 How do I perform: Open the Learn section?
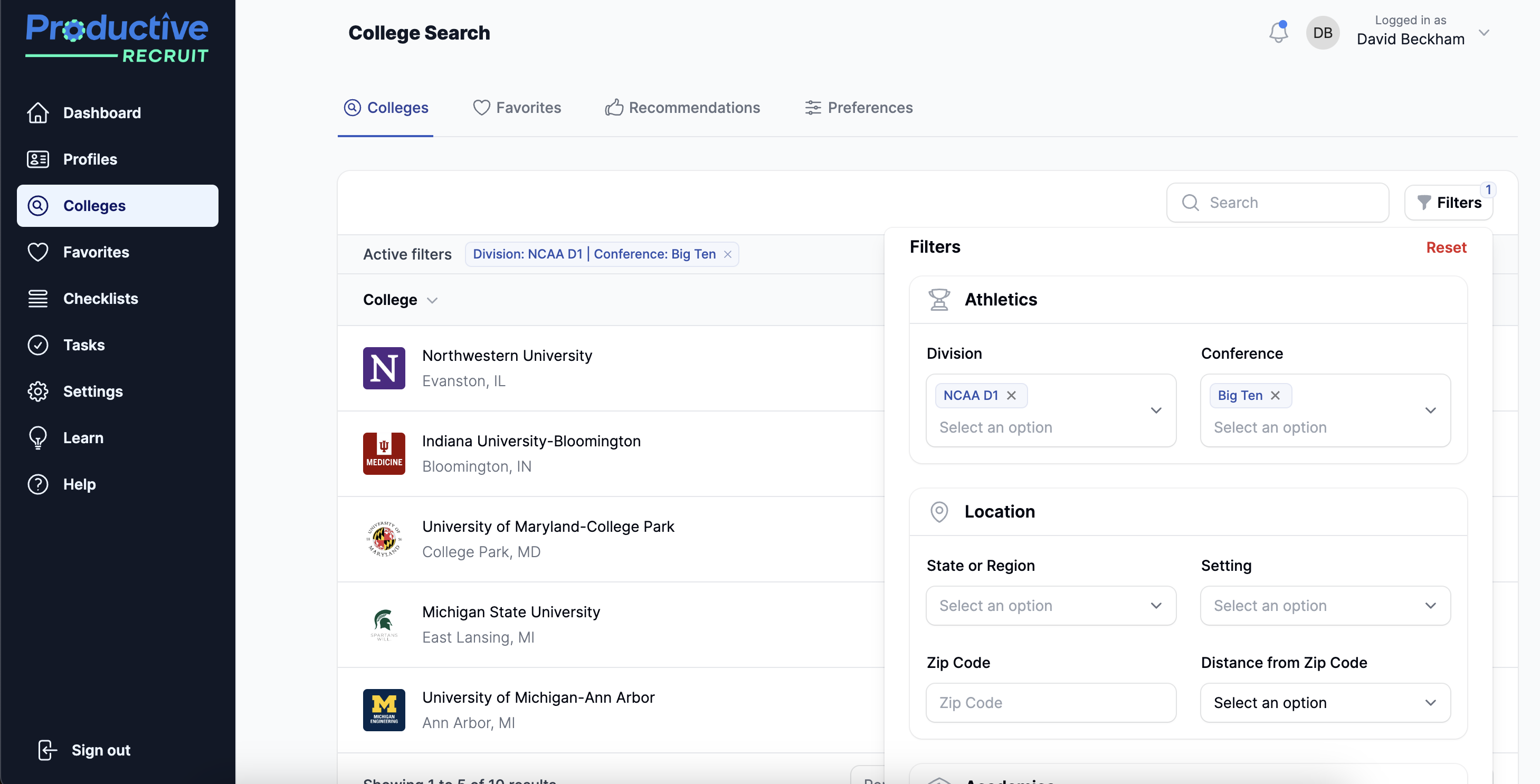coord(83,437)
